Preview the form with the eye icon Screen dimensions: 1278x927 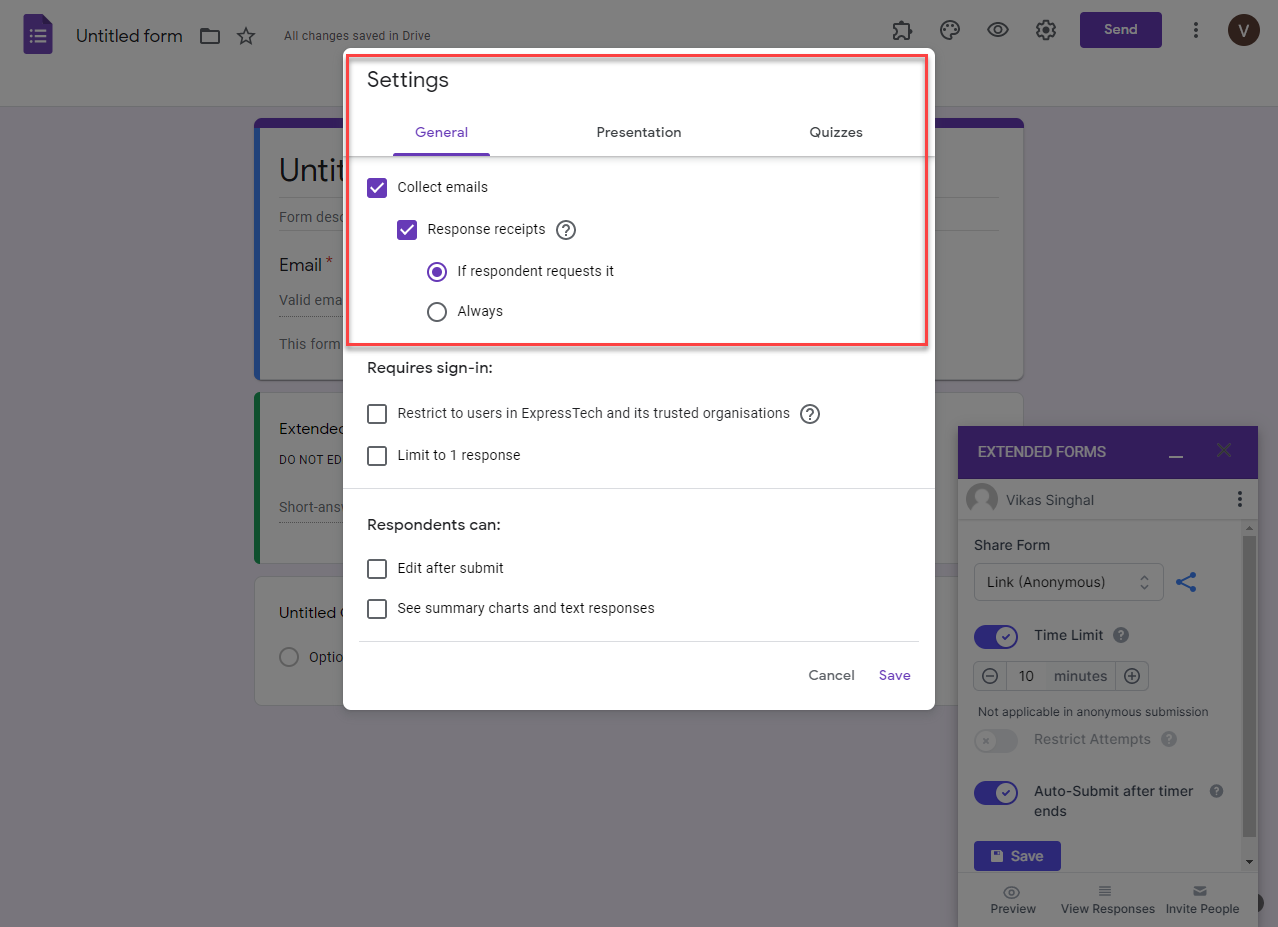pyautogui.click(x=997, y=30)
